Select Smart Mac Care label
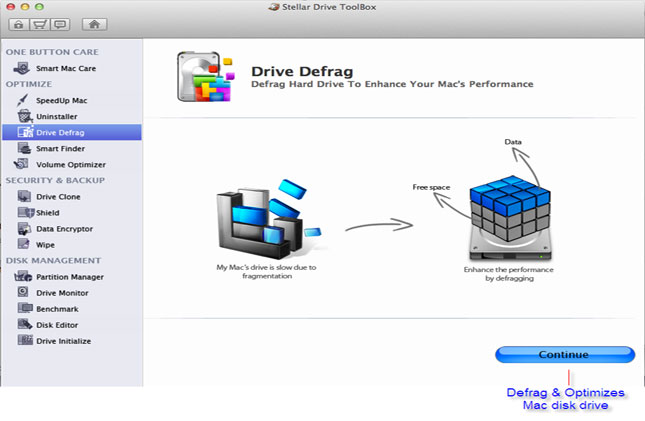 click(x=66, y=68)
